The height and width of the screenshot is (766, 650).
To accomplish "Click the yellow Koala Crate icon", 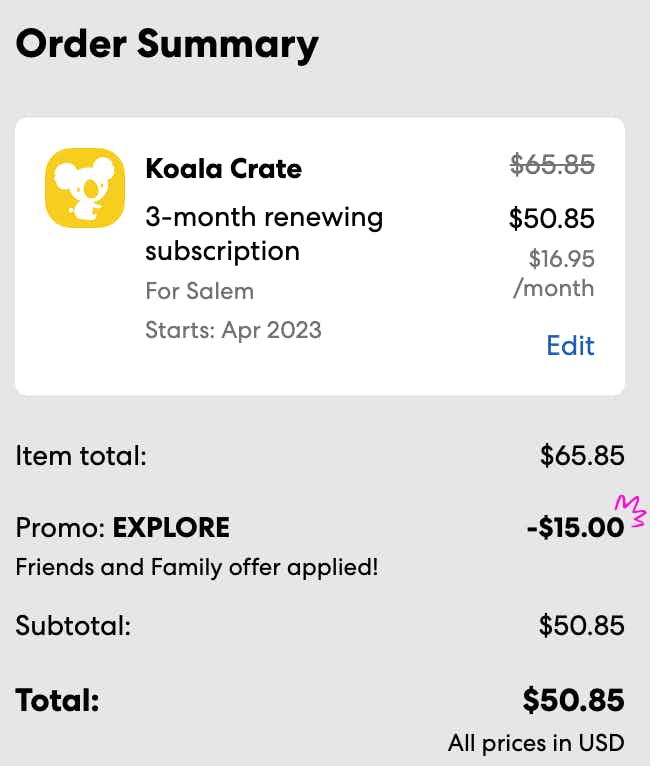I will click(85, 188).
